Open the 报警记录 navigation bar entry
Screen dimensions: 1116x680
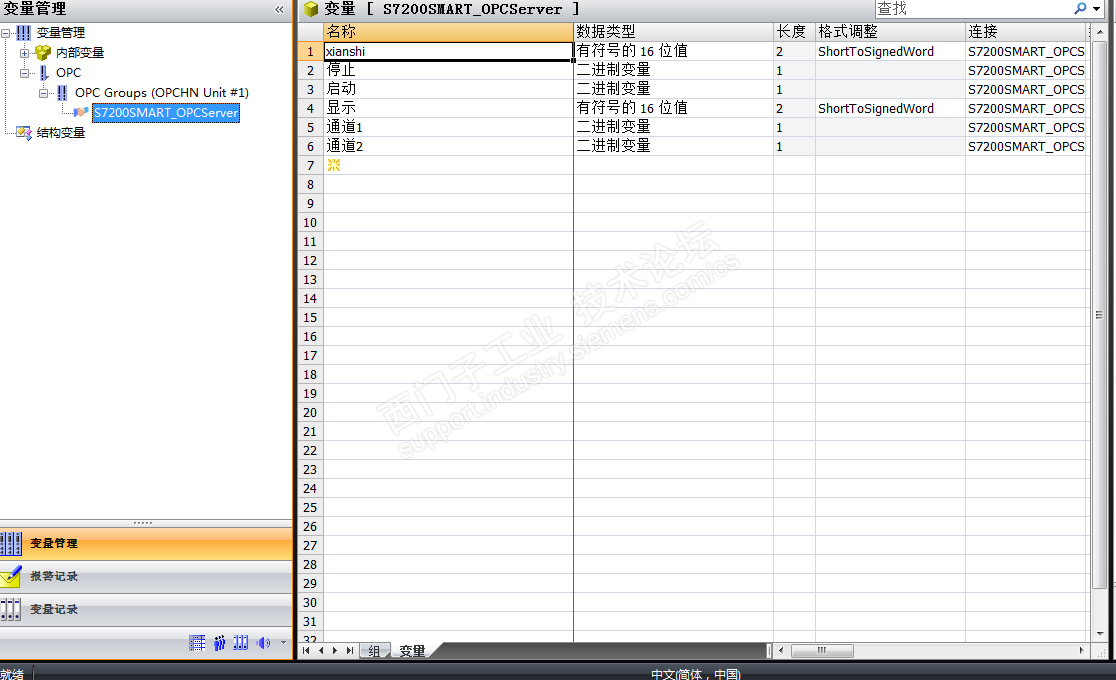click(146, 576)
